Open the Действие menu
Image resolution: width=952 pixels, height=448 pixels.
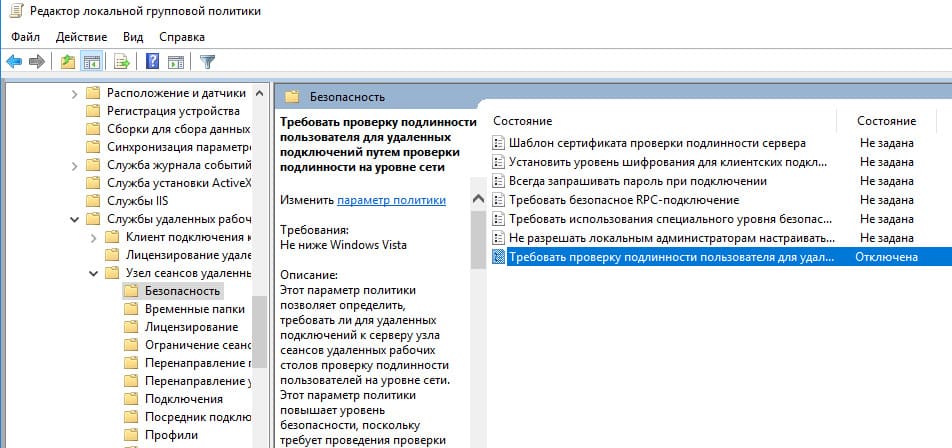[81, 37]
